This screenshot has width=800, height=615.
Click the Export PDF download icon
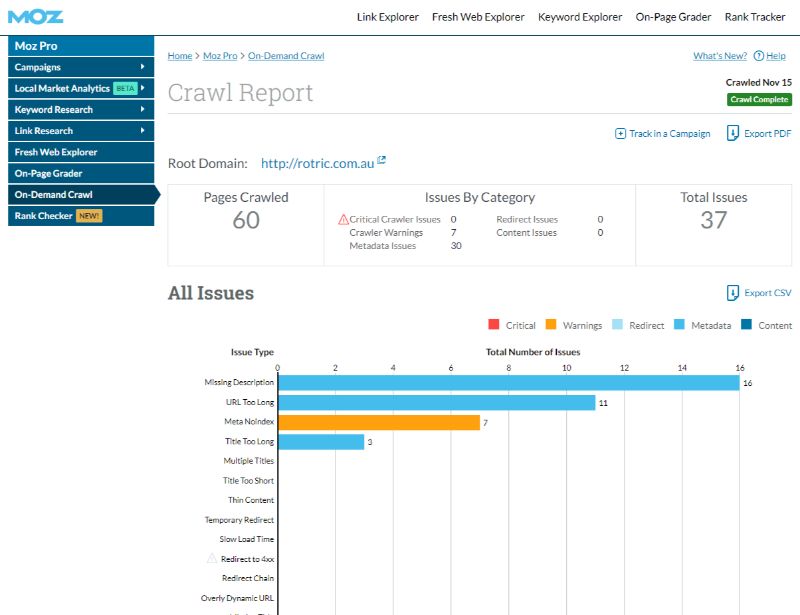[x=733, y=133]
